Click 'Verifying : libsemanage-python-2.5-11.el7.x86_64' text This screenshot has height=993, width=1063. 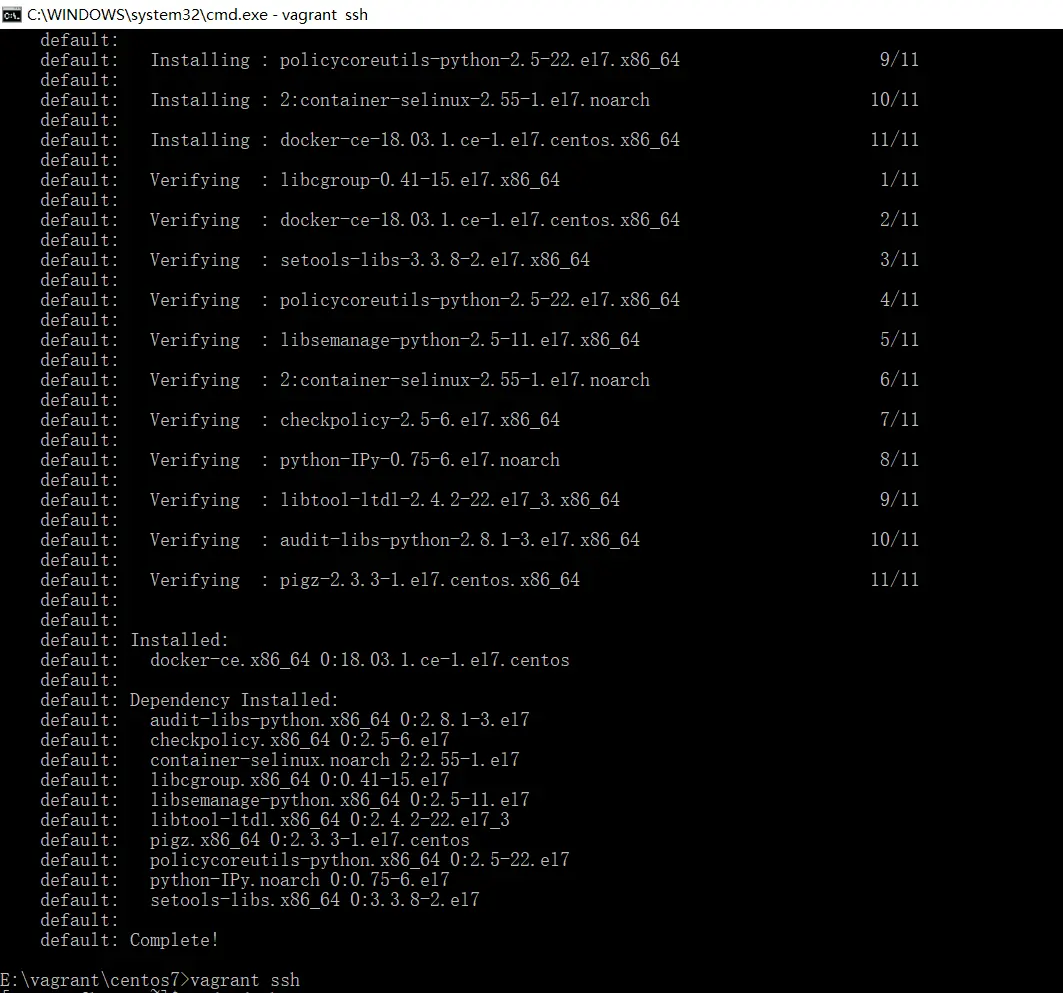pyautogui.click(x=395, y=340)
